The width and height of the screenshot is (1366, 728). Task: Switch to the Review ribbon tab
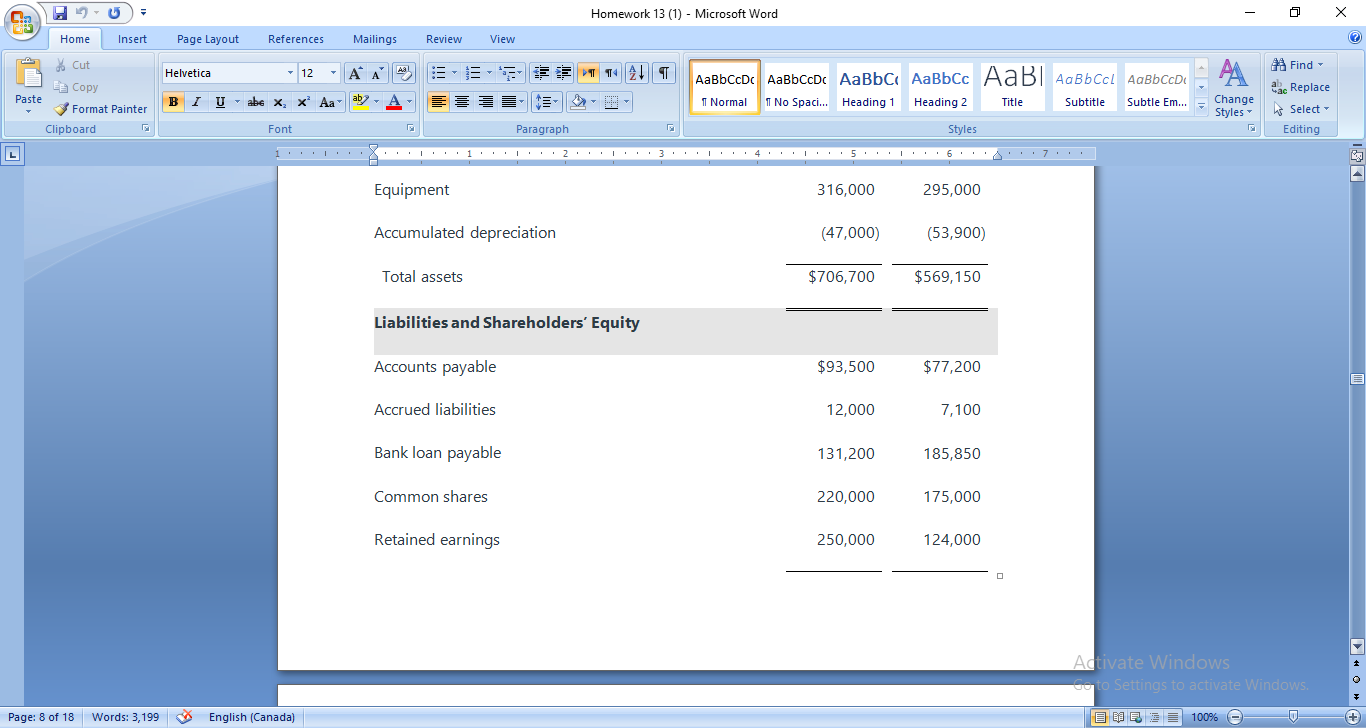pyautogui.click(x=443, y=39)
